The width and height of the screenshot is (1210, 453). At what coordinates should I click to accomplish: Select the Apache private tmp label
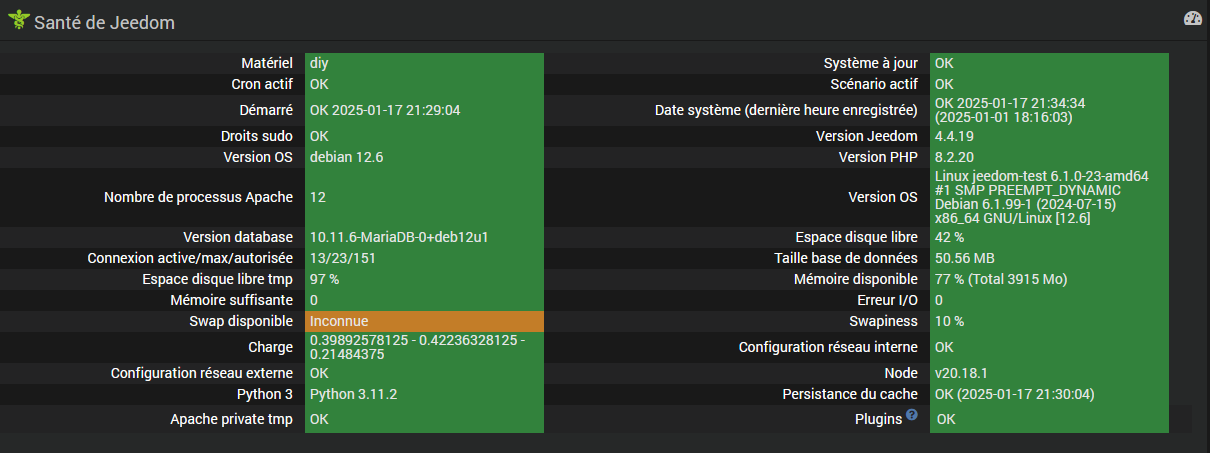click(232, 419)
